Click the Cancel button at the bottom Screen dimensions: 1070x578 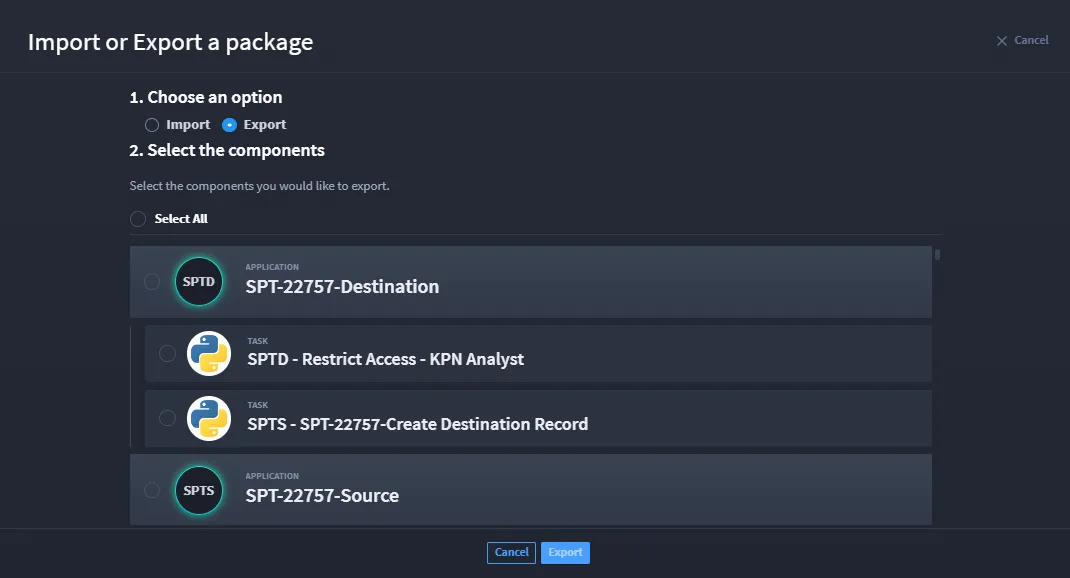(x=511, y=553)
